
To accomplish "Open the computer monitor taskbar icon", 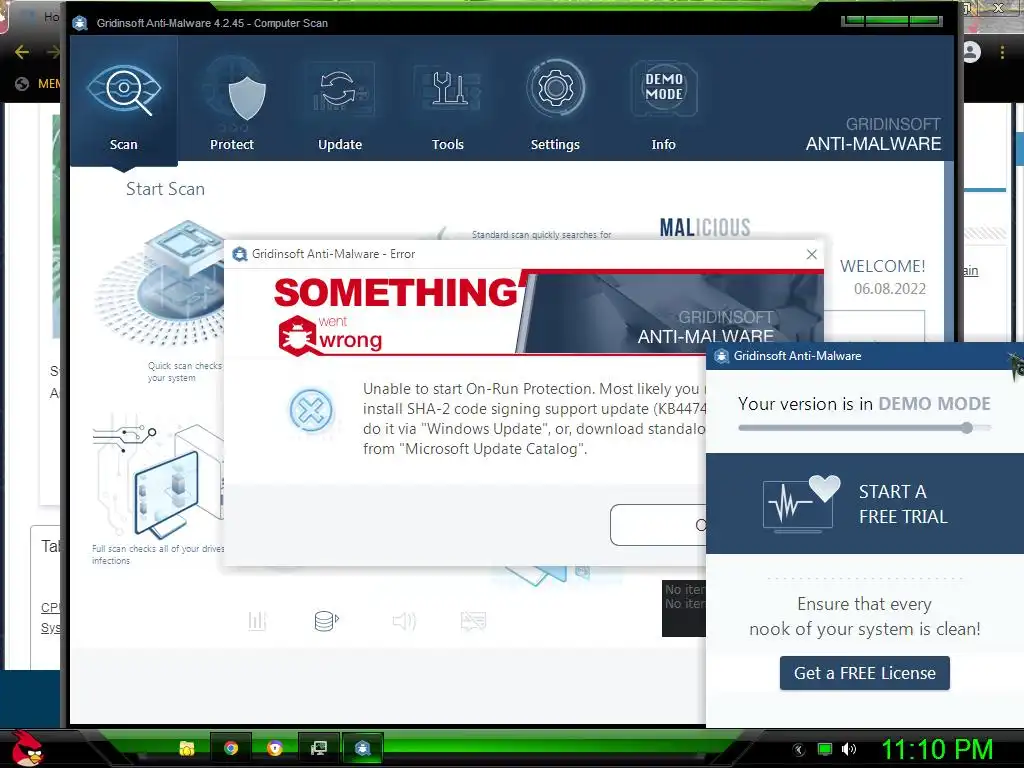I will coord(319,748).
